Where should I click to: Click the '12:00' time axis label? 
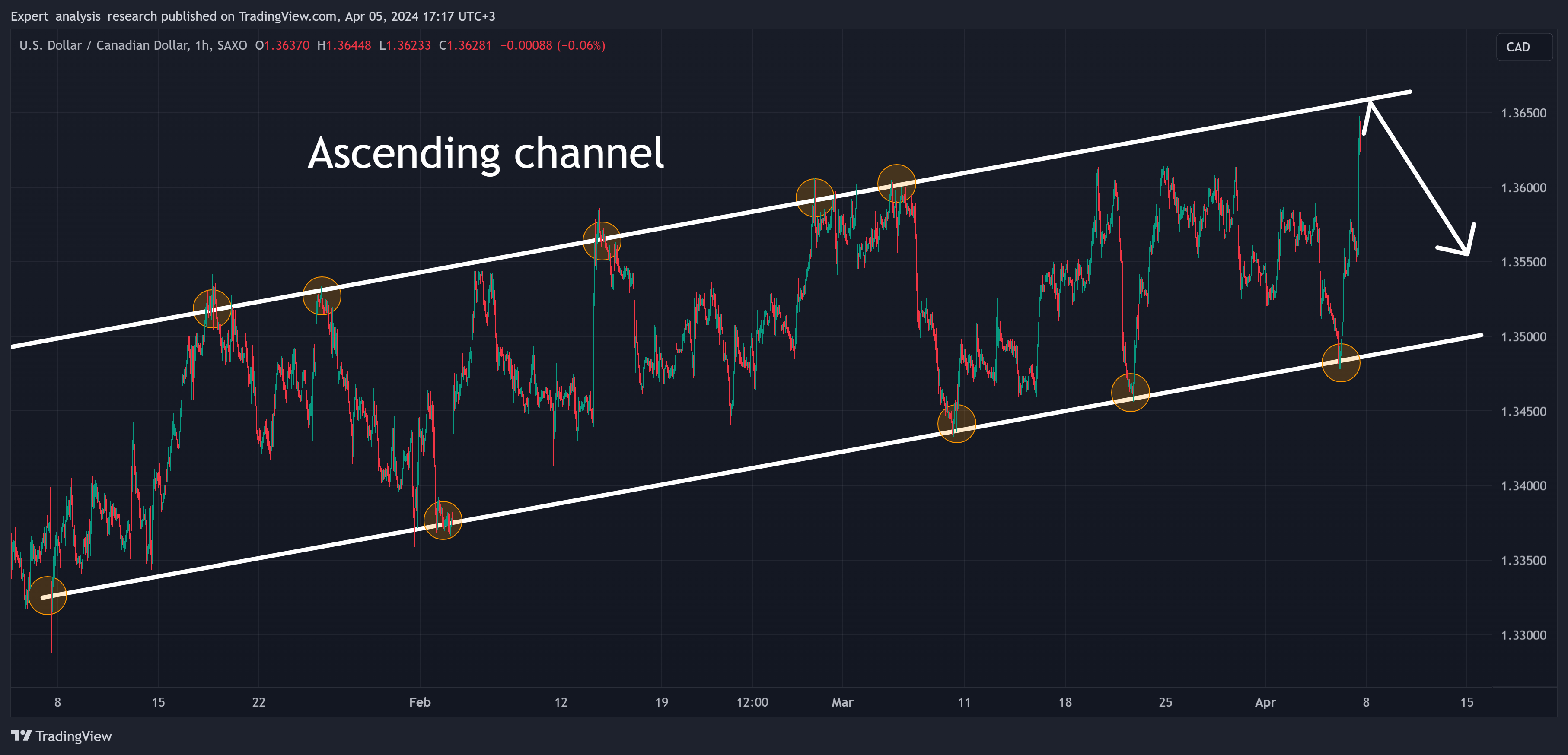click(752, 702)
